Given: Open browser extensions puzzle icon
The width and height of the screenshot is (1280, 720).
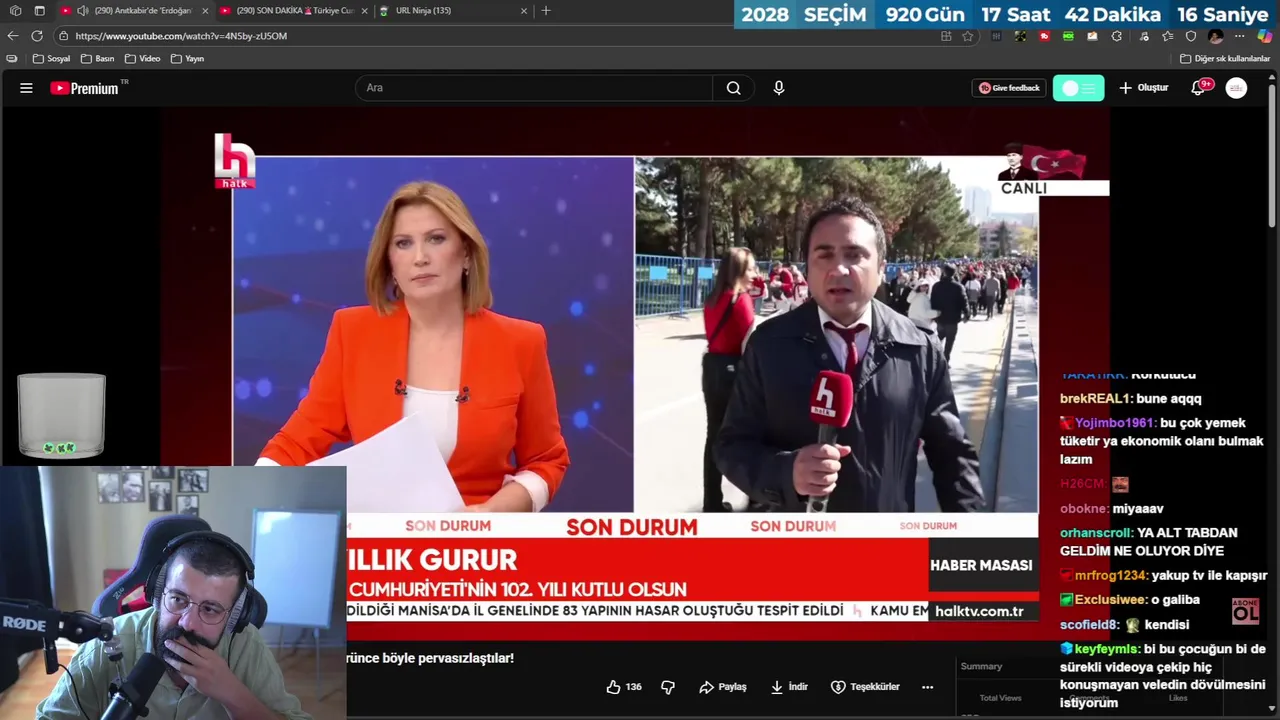Looking at the screenshot, I should coord(1116,36).
